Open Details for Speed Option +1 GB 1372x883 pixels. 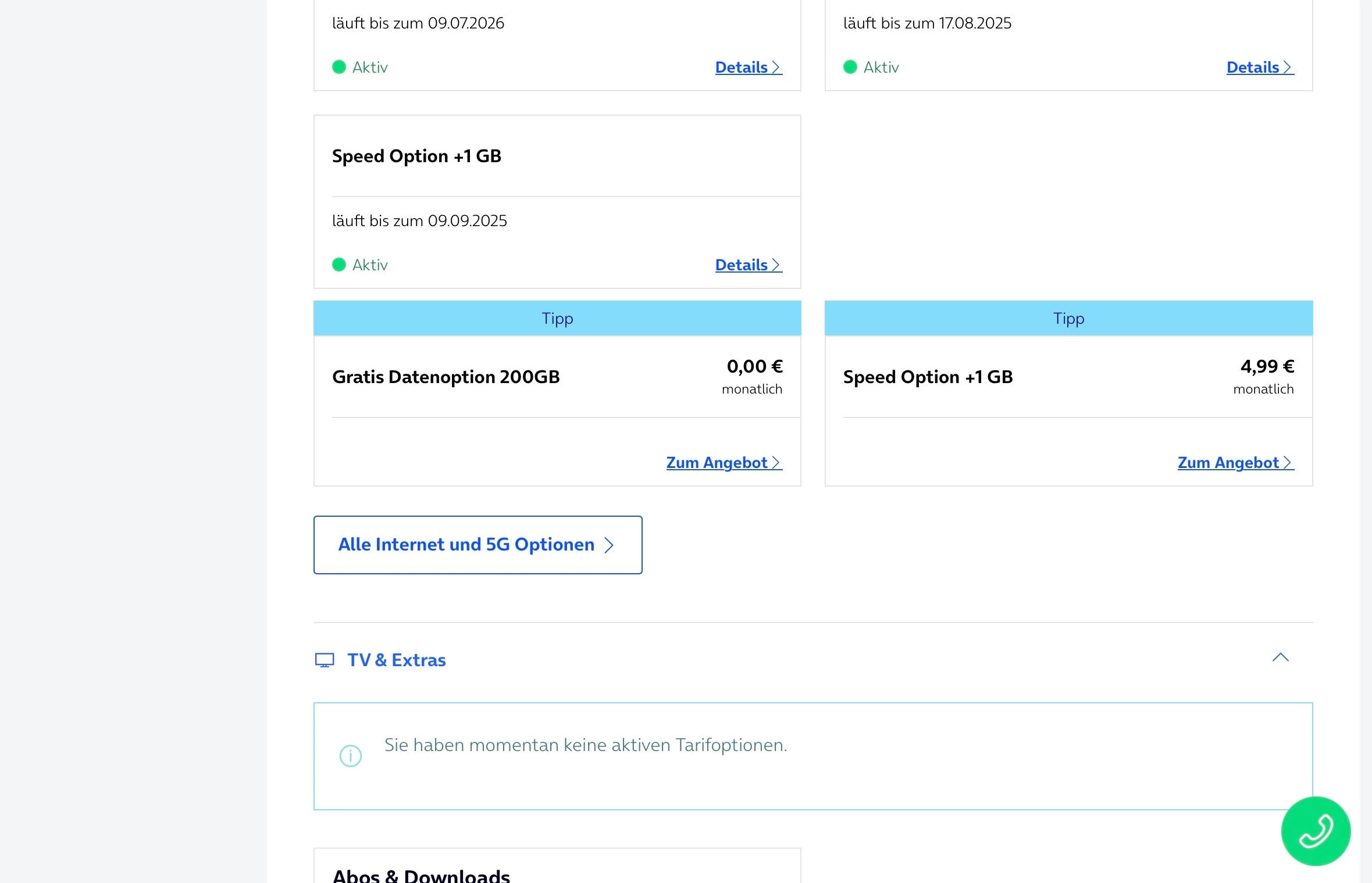click(x=748, y=265)
